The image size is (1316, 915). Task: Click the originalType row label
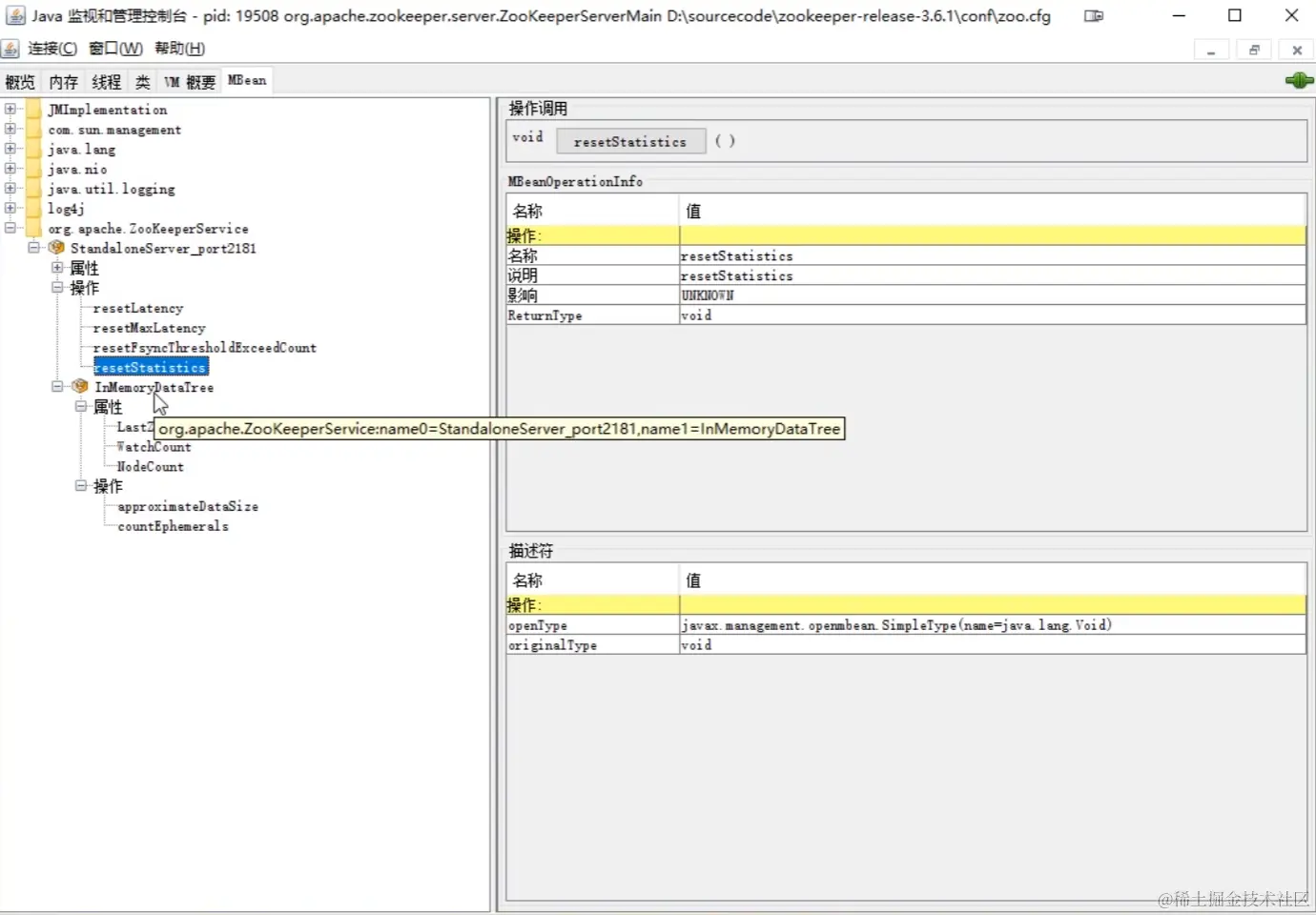[x=552, y=645]
